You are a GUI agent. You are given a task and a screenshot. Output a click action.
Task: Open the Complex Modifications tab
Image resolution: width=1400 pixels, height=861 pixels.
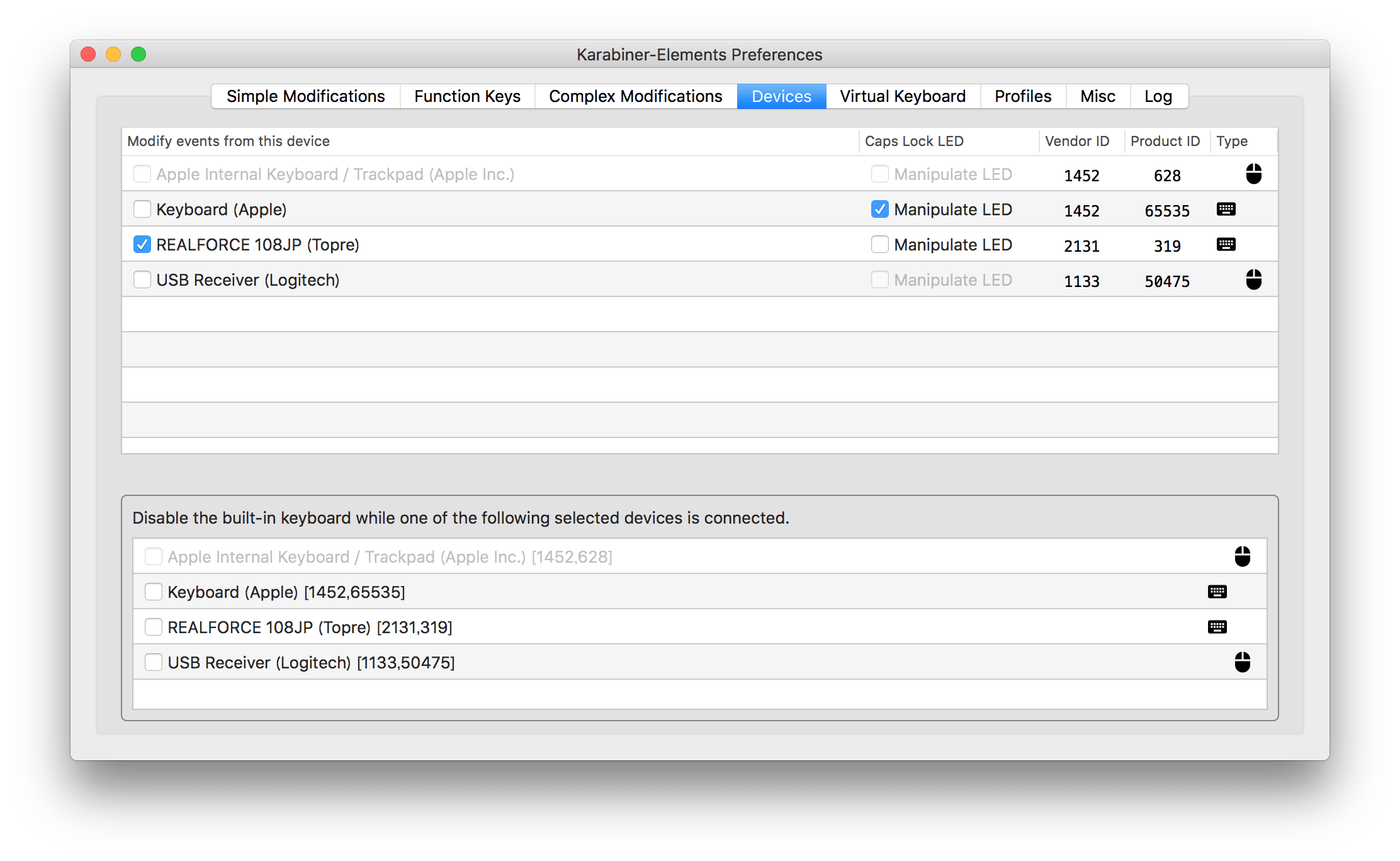636,96
